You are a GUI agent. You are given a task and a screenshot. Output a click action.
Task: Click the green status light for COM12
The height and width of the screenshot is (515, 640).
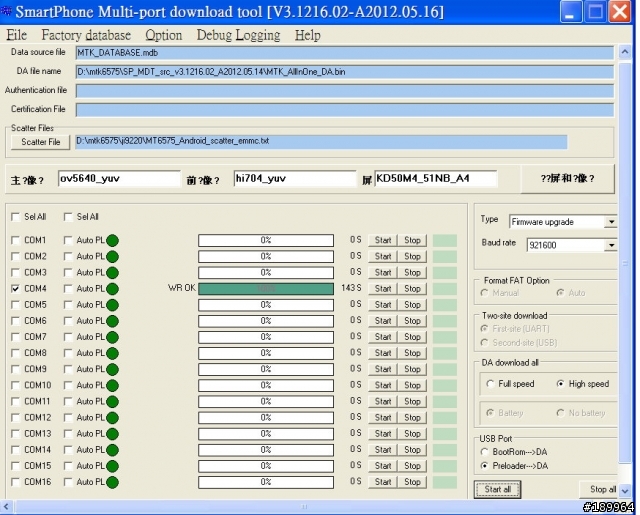click(x=112, y=418)
